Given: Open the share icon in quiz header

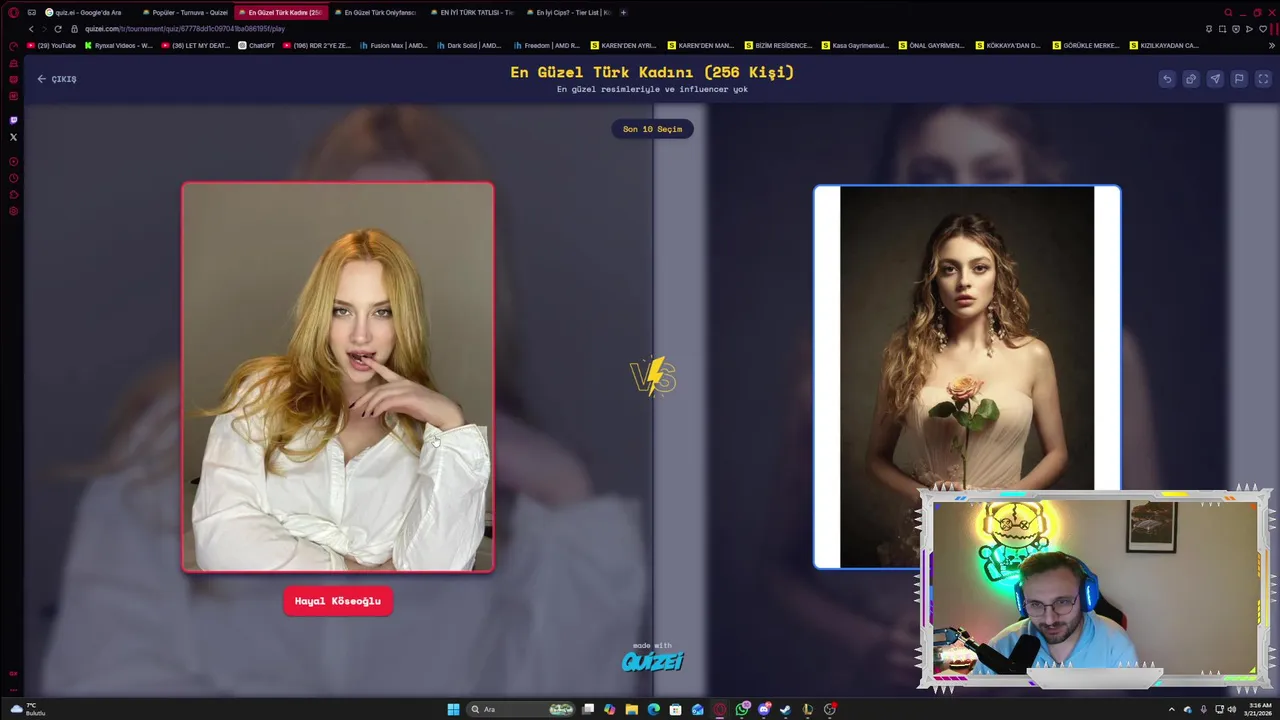Looking at the screenshot, I should point(1191,79).
